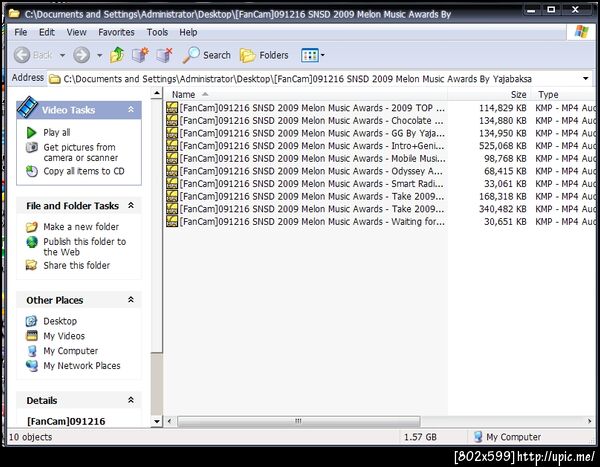Collapse the Details panel
Screen dimensions: 600x467
[x=131, y=400]
